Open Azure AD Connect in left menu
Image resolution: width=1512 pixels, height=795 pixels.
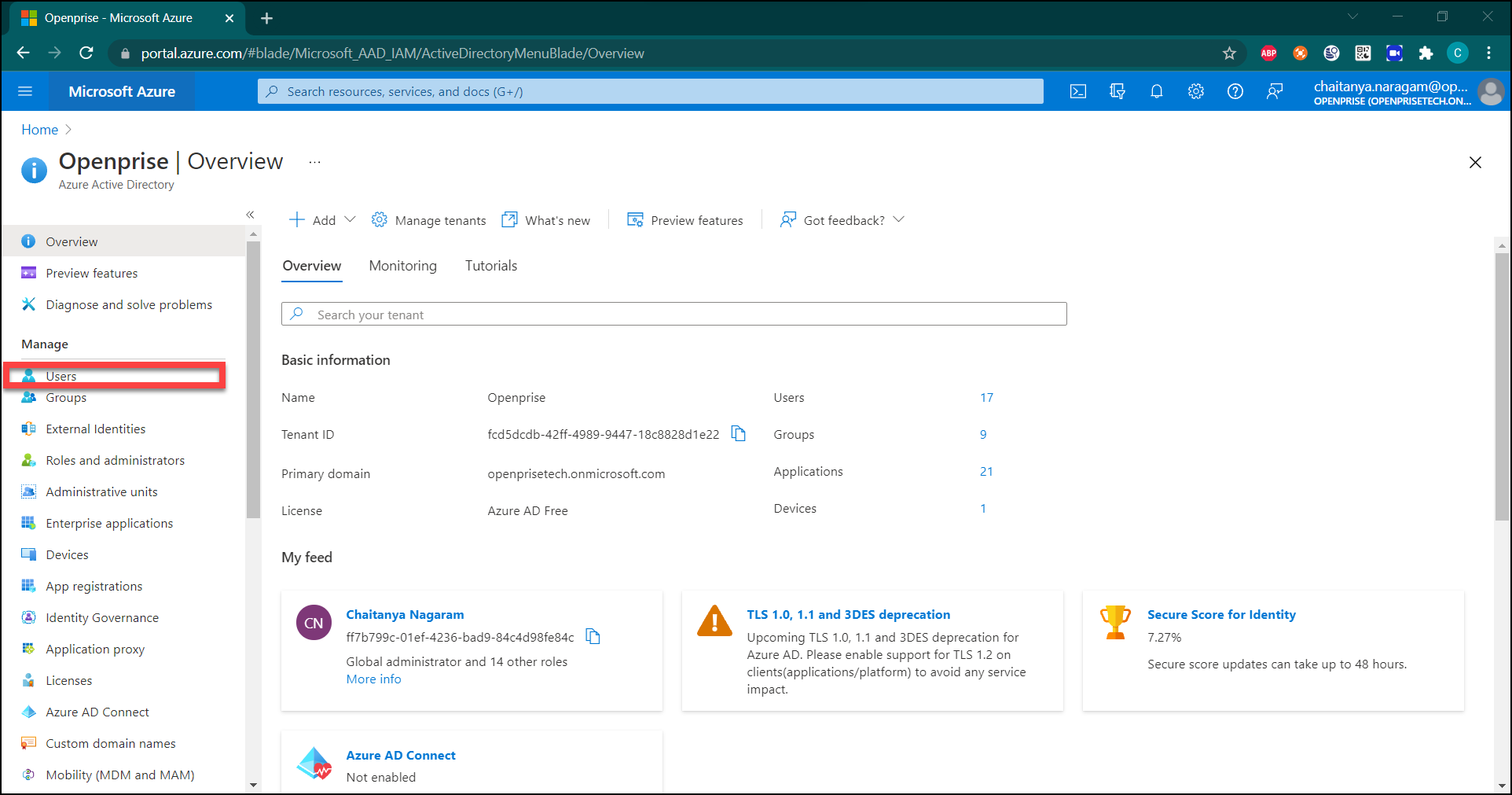pyautogui.click(x=124, y=712)
